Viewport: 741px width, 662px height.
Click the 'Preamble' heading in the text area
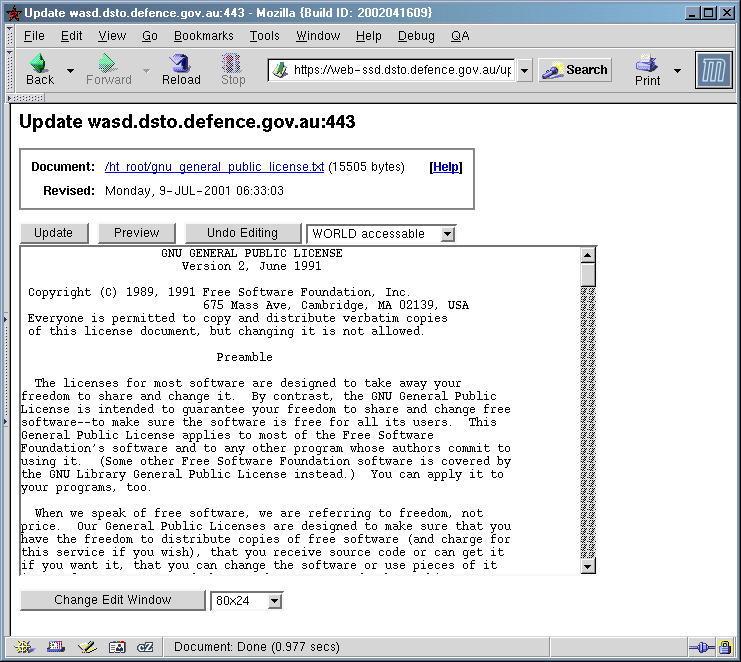click(244, 357)
